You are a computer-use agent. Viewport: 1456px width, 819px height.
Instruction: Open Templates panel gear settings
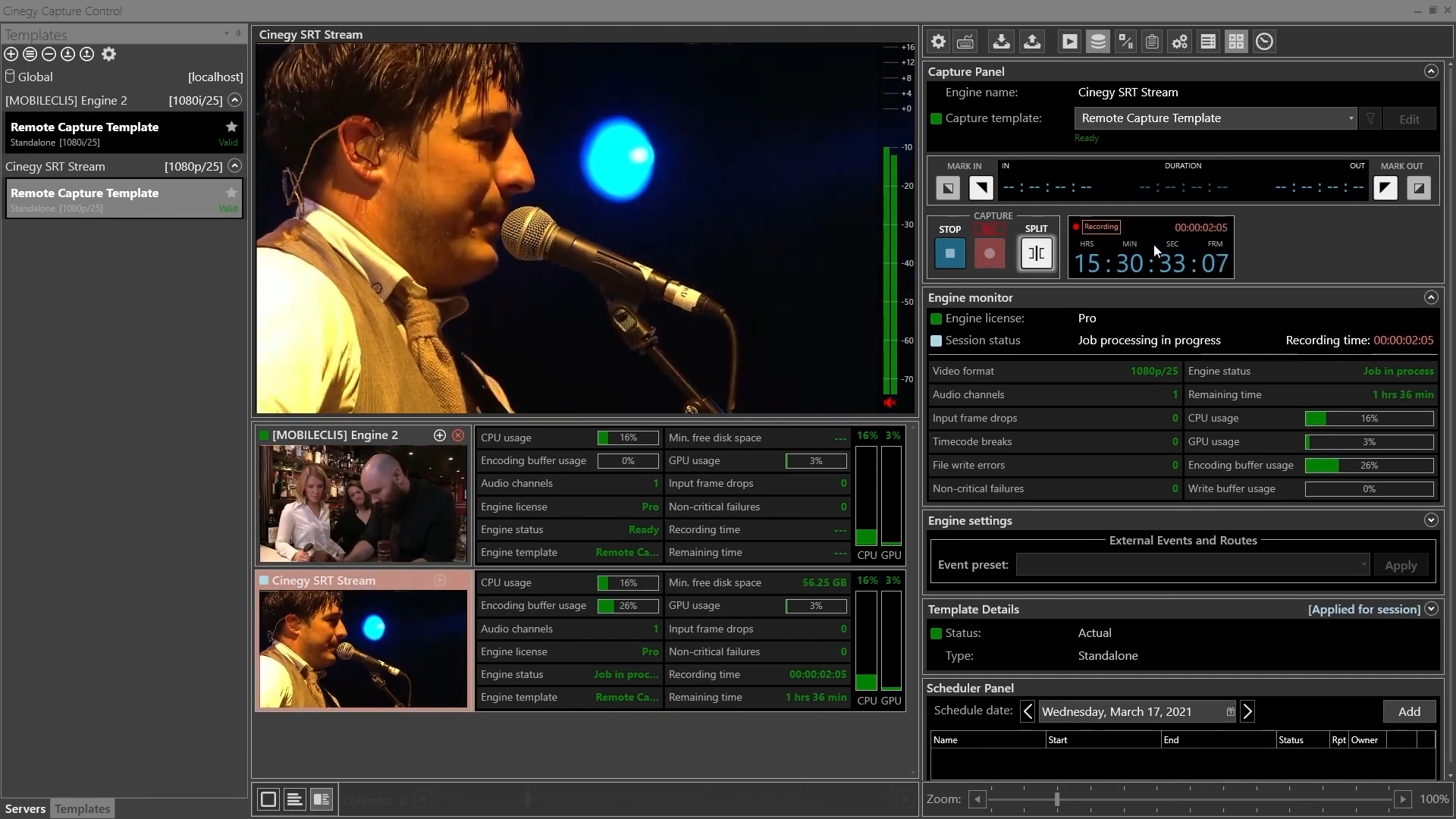coord(109,54)
